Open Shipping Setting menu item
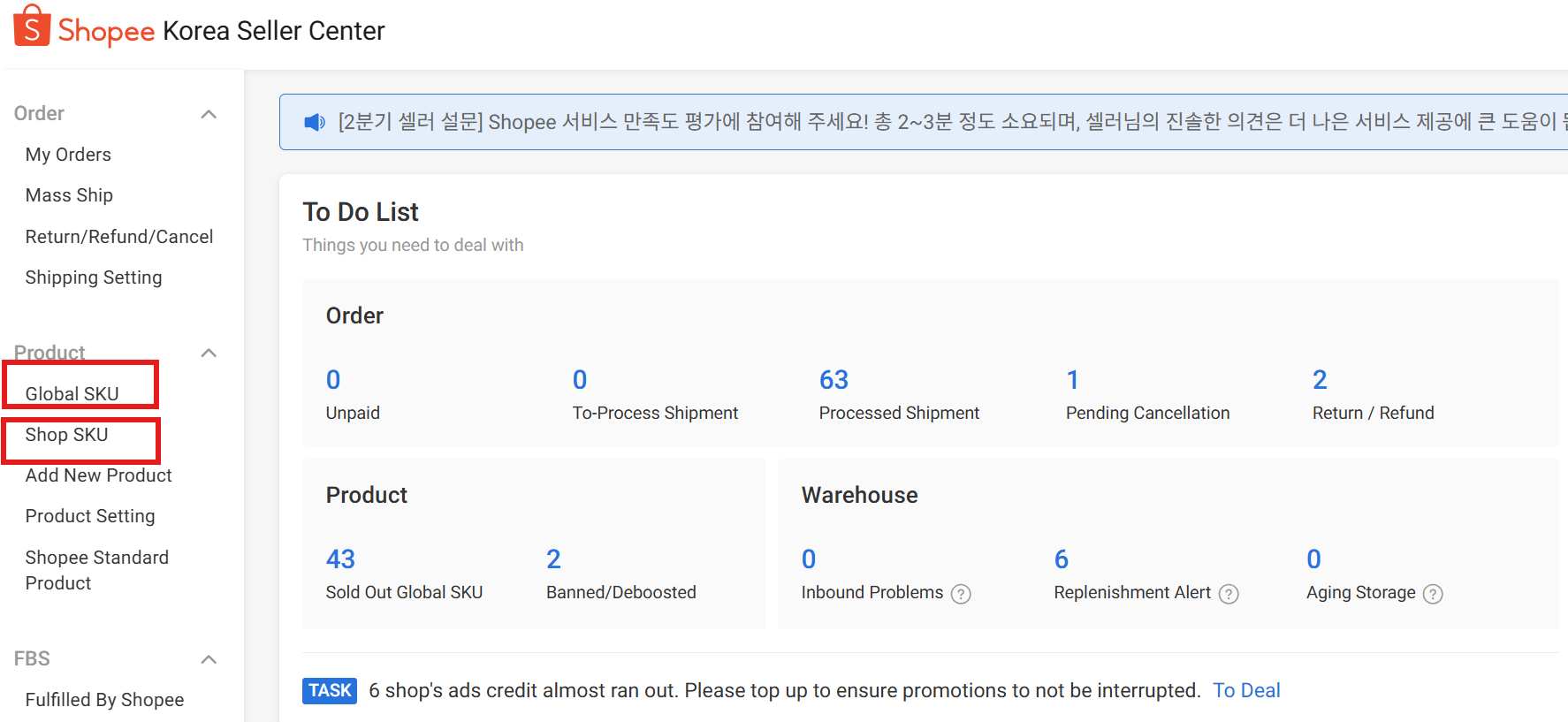Image resolution: width=1568 pixels, height=722 pixels. click(94, 277)
